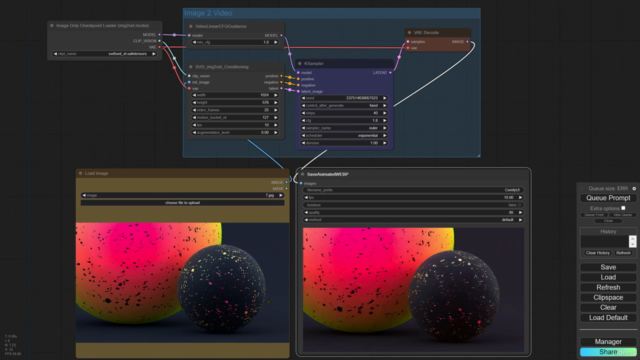
Task: Click model input socket on VideoLinearCFGGuidance
Action: point(189,36)
